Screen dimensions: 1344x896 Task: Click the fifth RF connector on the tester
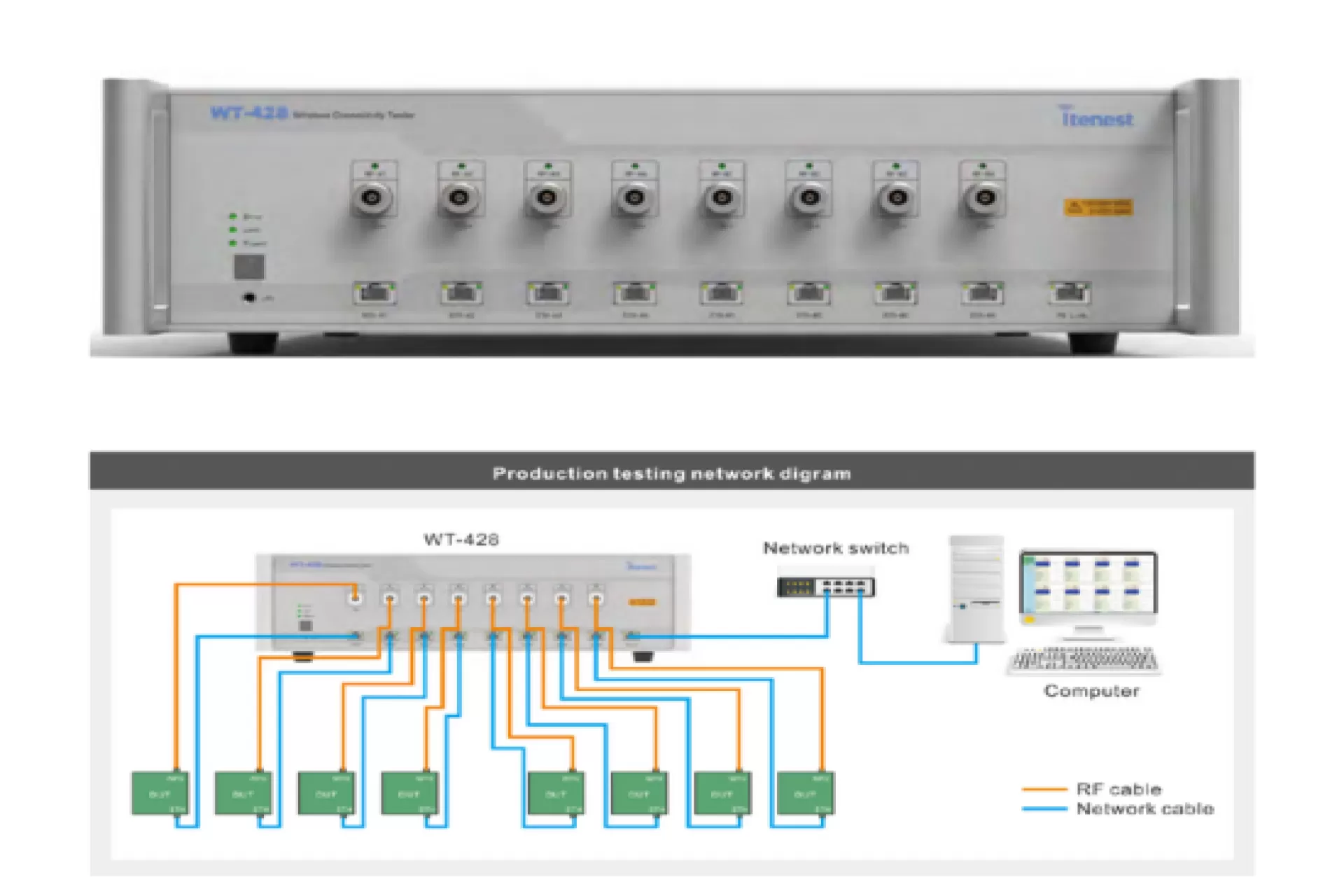pyautogui.click(x=722, y=197)
